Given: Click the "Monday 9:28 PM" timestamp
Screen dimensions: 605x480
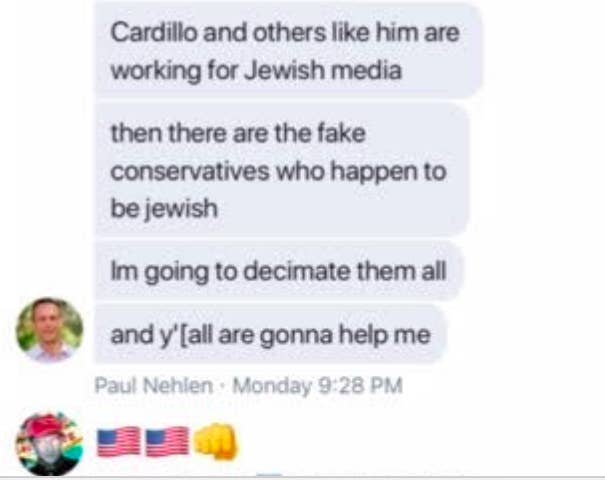Looking at the screenshot, I should [317, 385].
